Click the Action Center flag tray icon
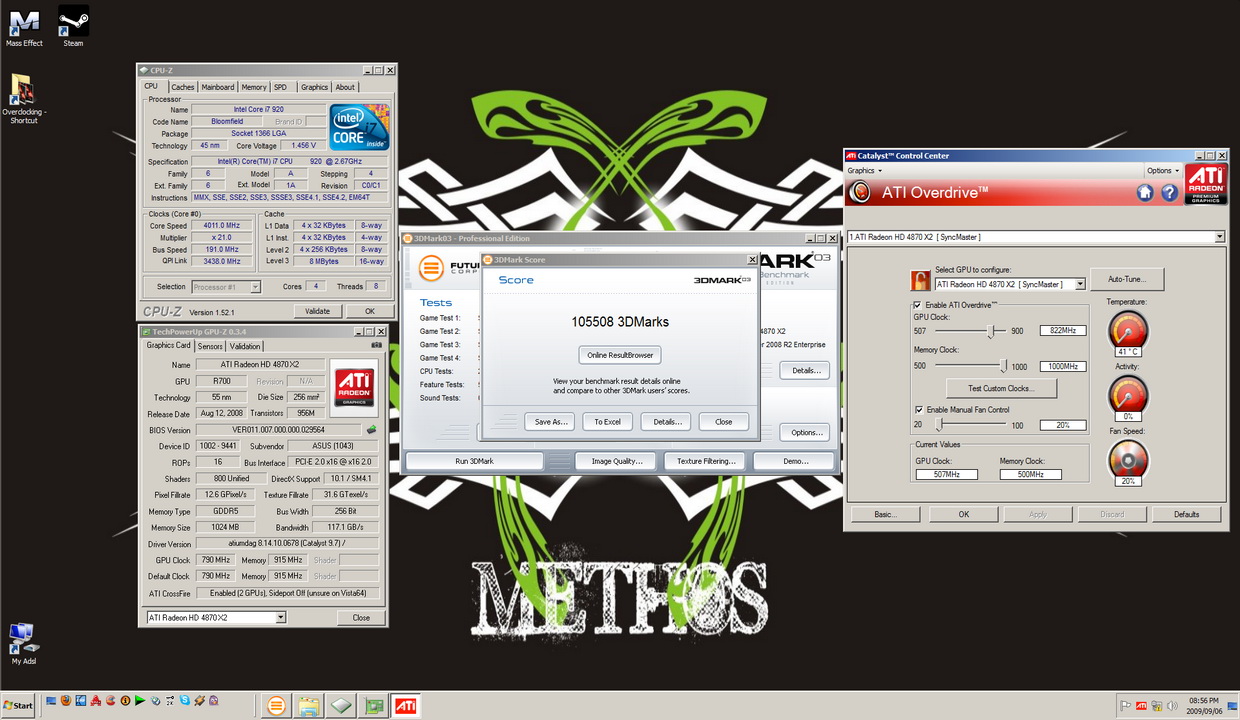The width and height of the screenshot is (1240, 720). pos(1125,706)
